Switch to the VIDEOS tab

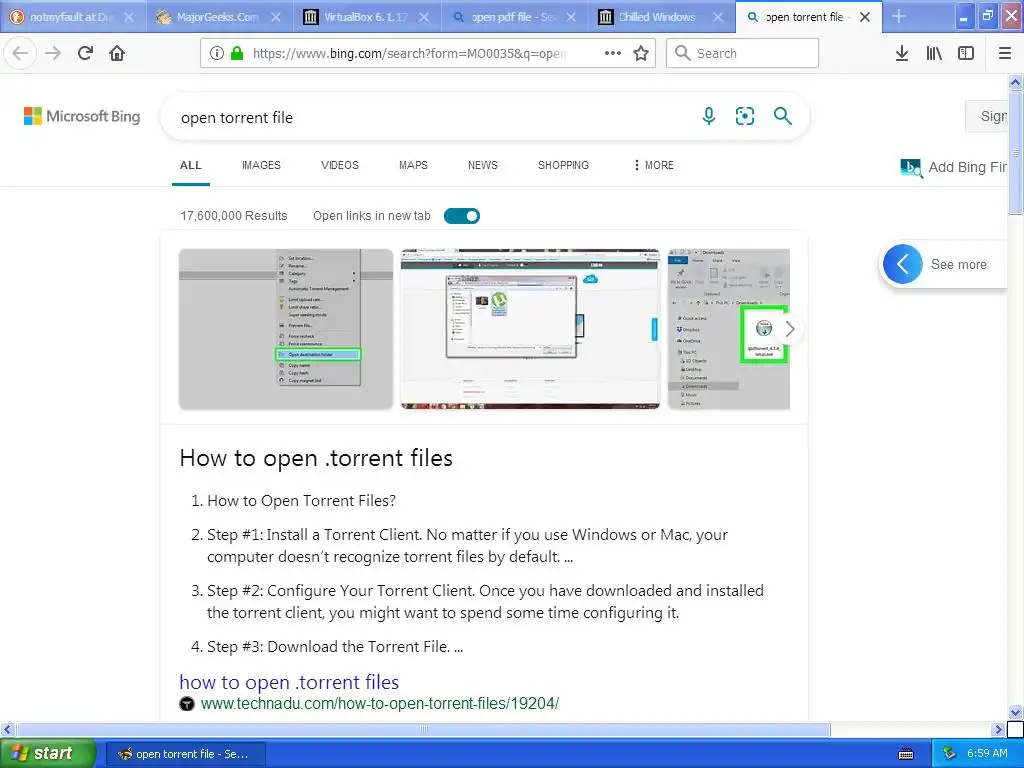click(x=340, y=165)
